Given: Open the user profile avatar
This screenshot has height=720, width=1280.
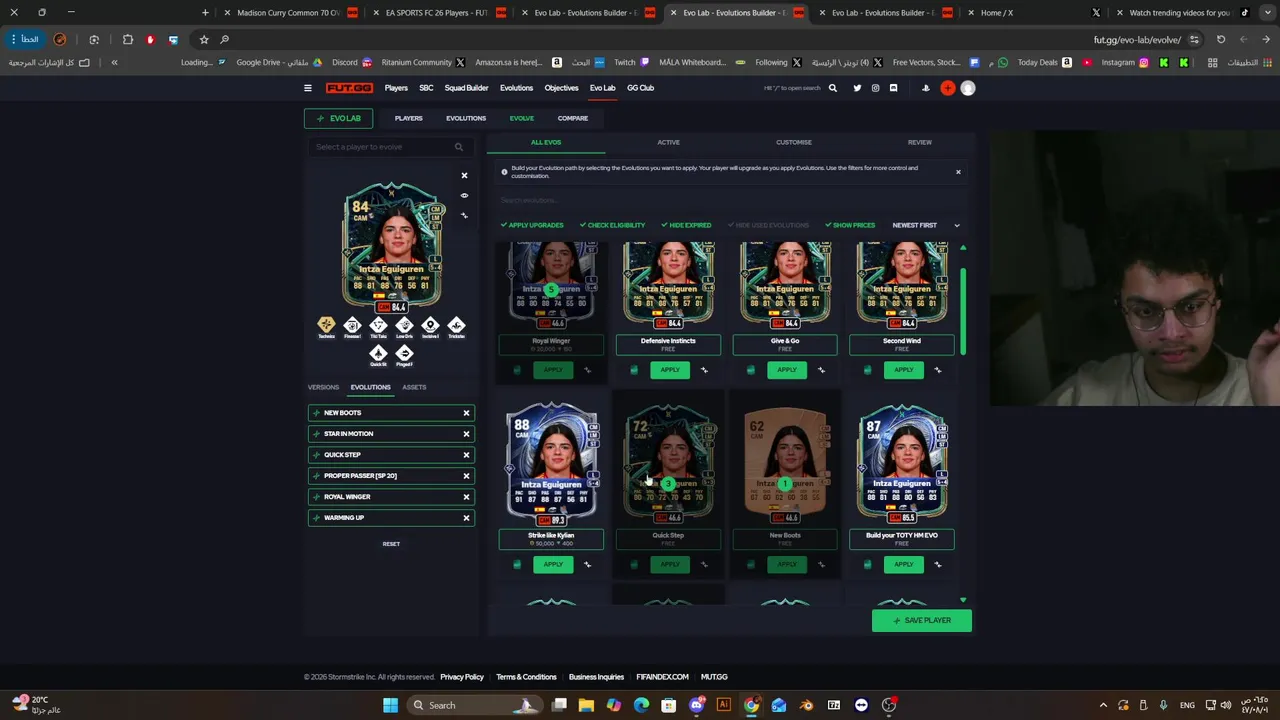Looking at the screenshot, I should [967, 88].
